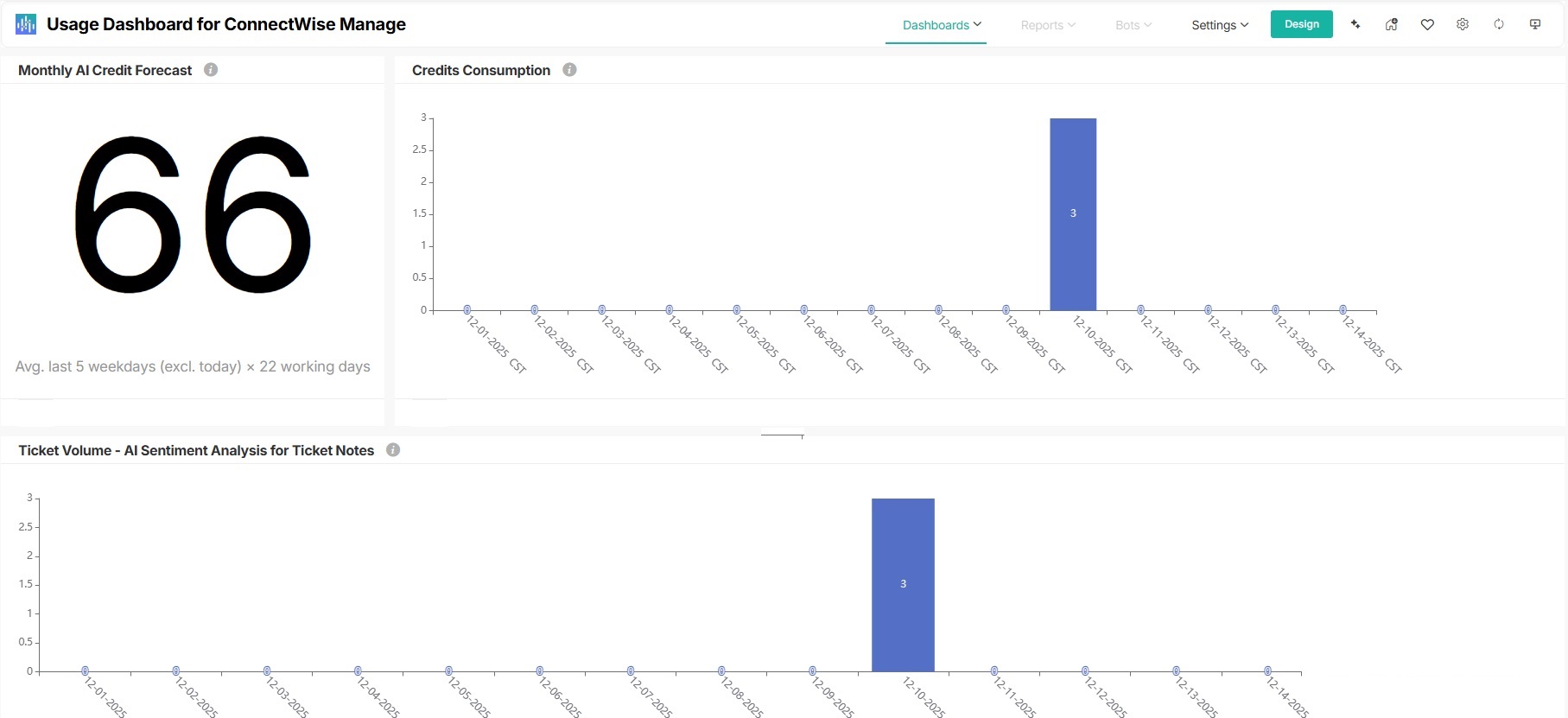Viewport: 1568px width, 718px height.
Task: Click 12-12-2025 zero marker in Ticket Volume chart
Action: click(x=1085, y=670)
